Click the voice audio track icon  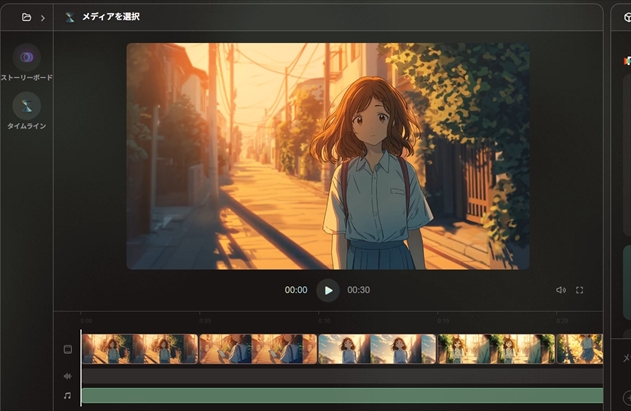tap(68, 376)
